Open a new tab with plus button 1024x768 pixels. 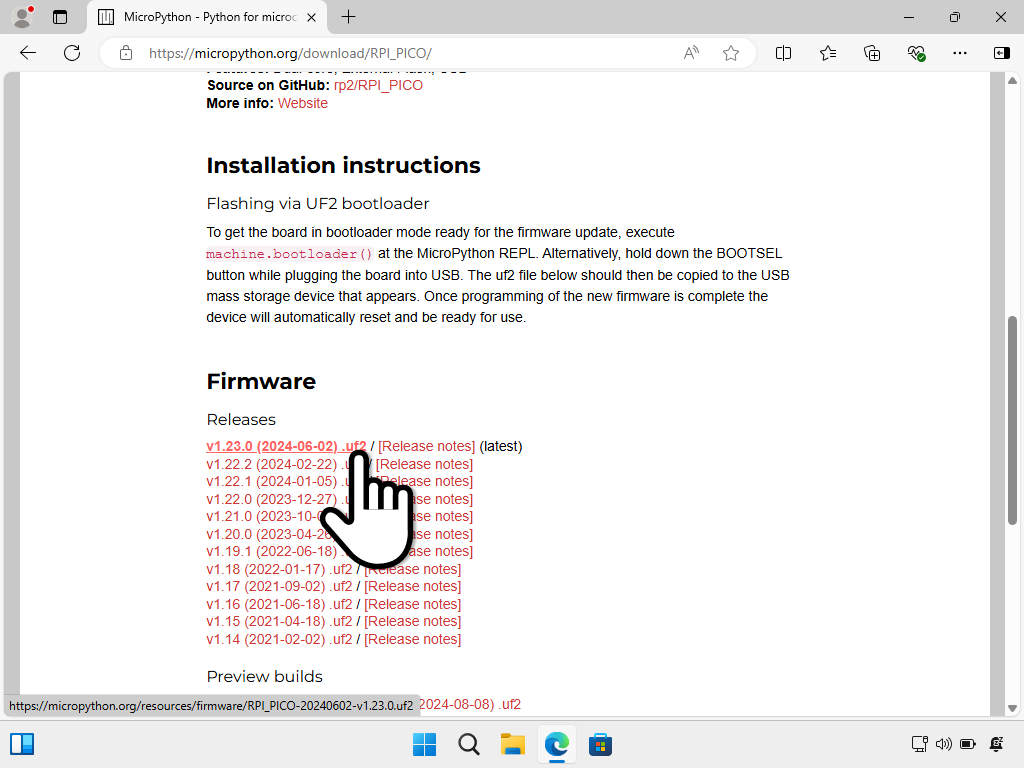click(x=349, y=17)
